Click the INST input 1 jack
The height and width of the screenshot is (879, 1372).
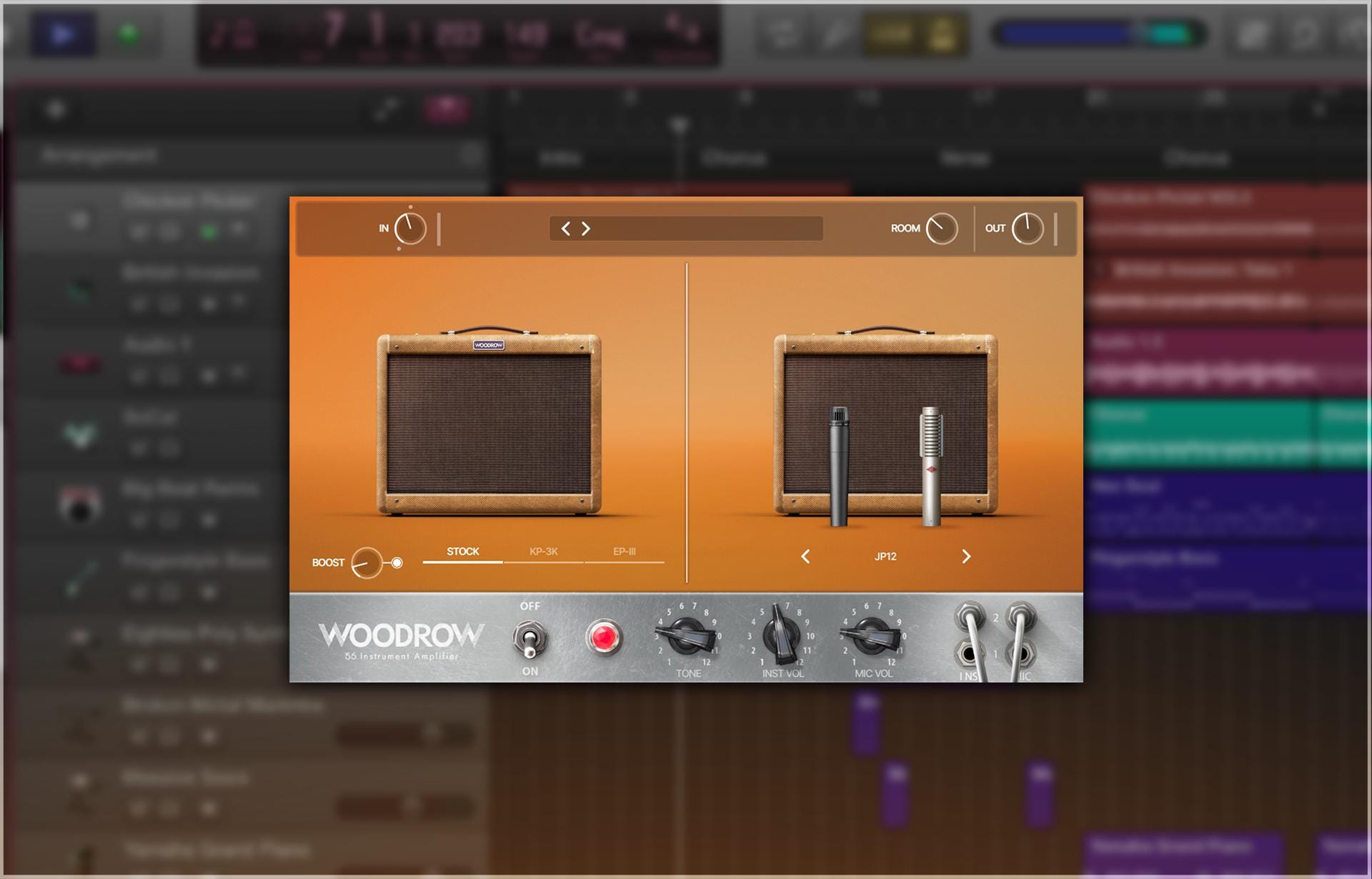point(969,653)
